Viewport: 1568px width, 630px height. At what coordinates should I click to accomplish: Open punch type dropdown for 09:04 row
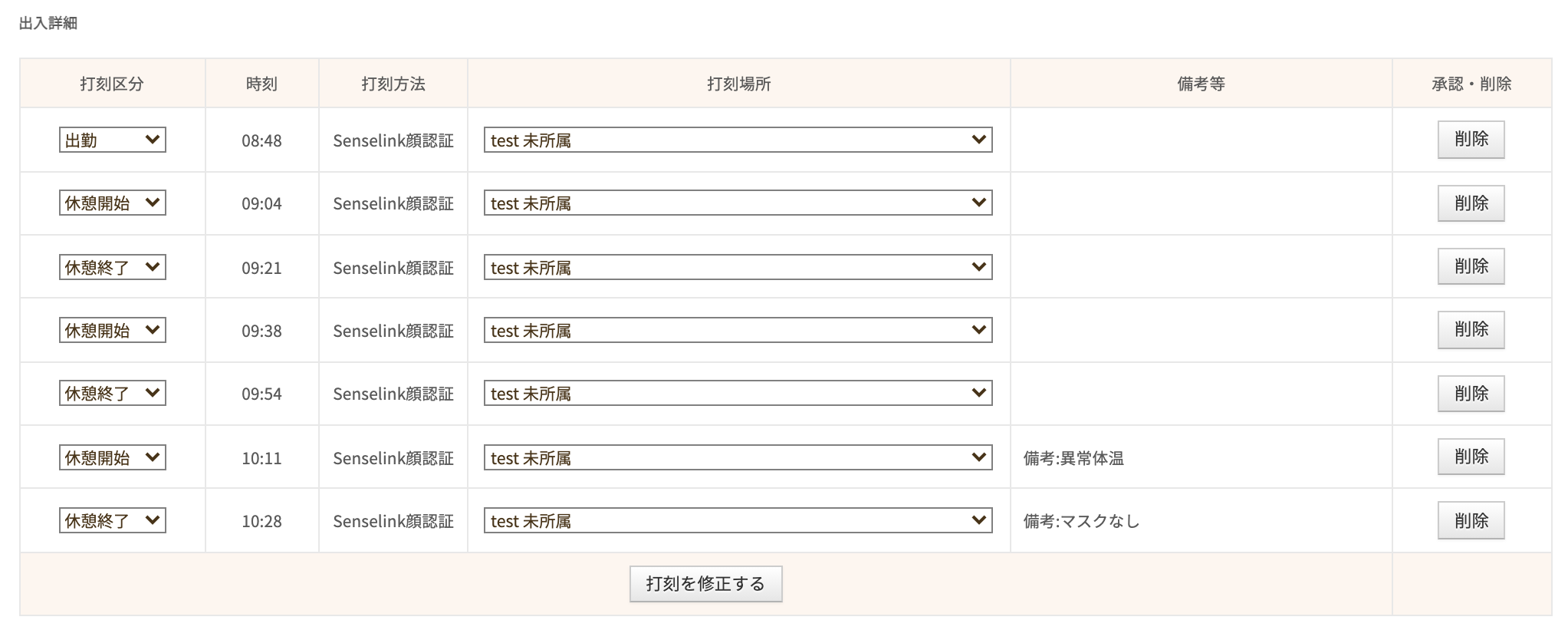(112, 203)
